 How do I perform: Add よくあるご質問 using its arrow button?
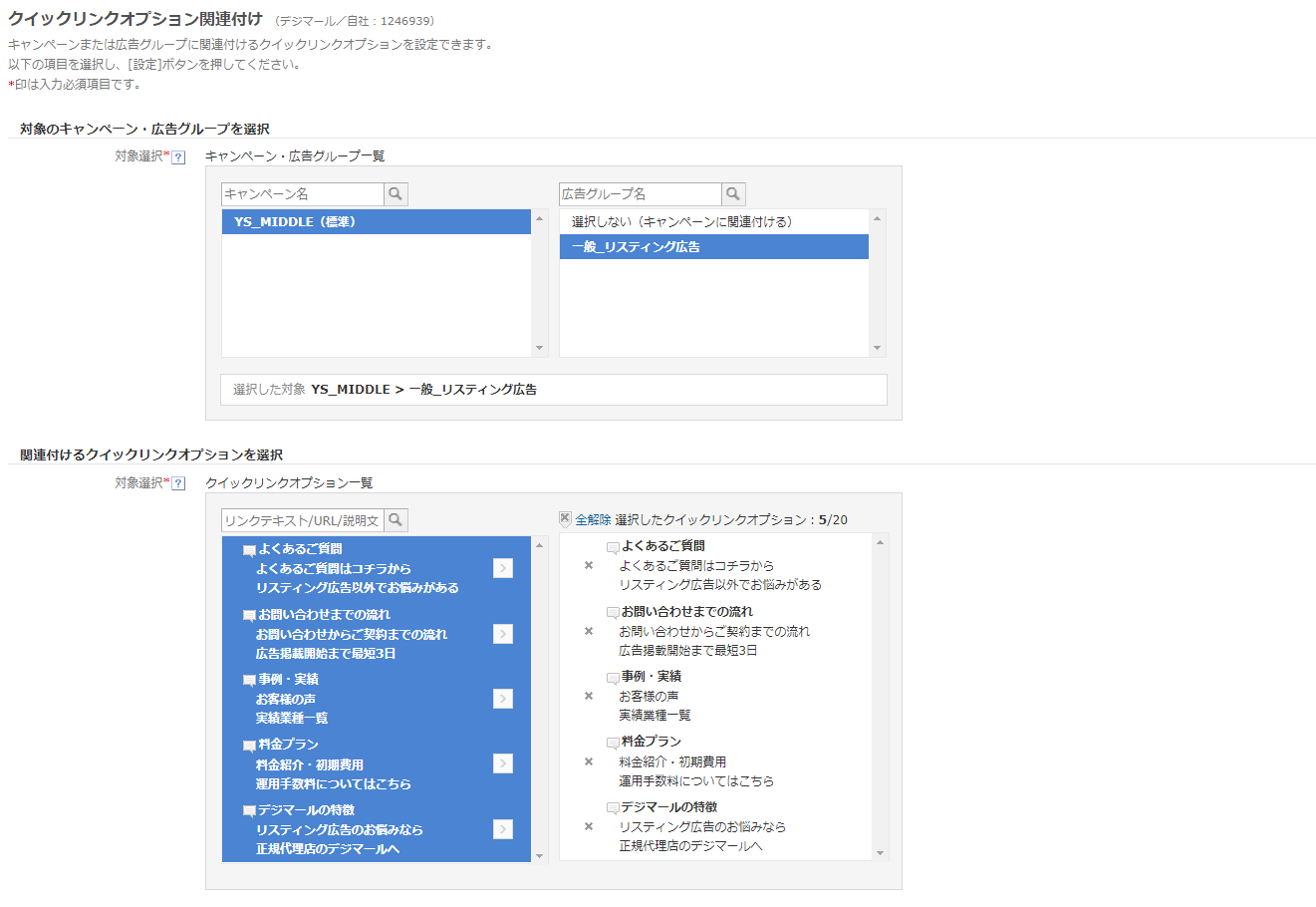503,568
